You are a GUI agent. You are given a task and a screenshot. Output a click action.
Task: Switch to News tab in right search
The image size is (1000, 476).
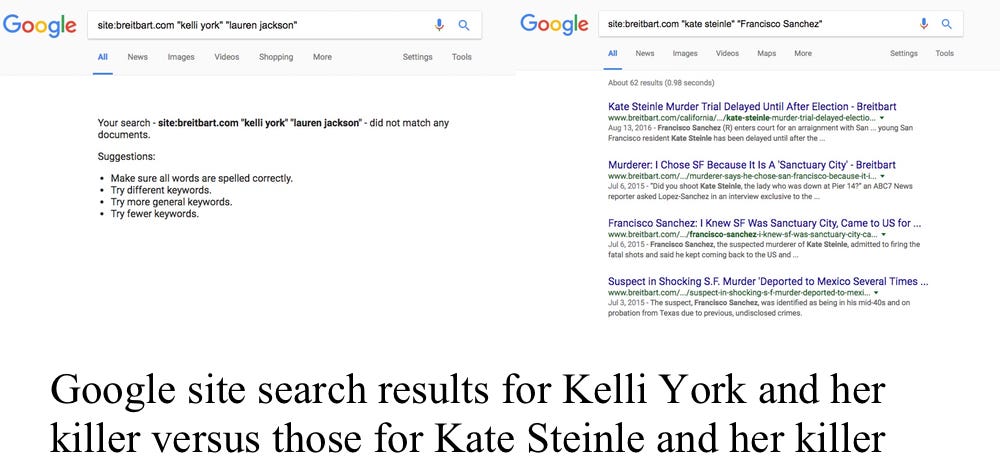point(645,54)
